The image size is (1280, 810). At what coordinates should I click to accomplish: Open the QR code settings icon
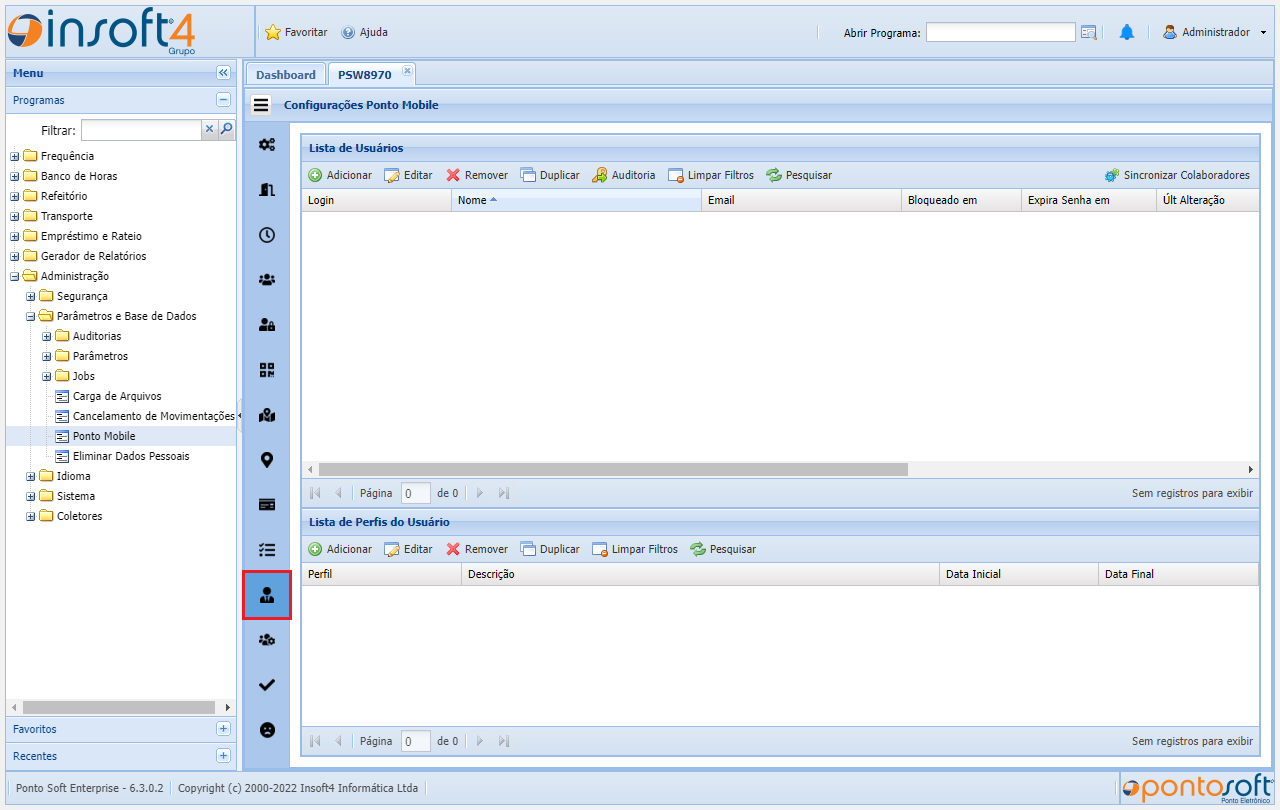coord(267,370)
